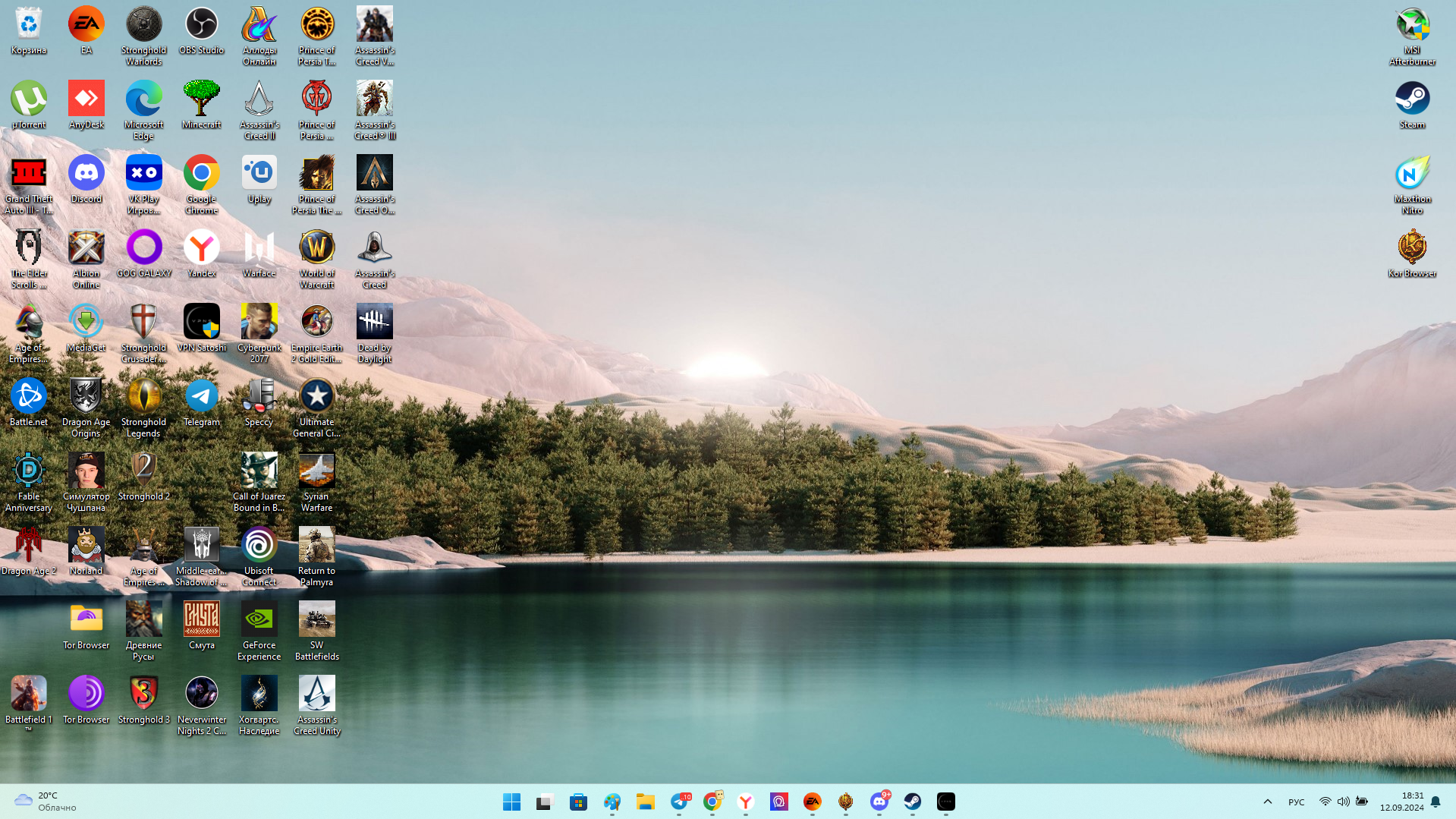Viewport: 1456px width, 819px height.
Task: Open the Recycle Bin (Корзина) icon
Action: (29, 32)
